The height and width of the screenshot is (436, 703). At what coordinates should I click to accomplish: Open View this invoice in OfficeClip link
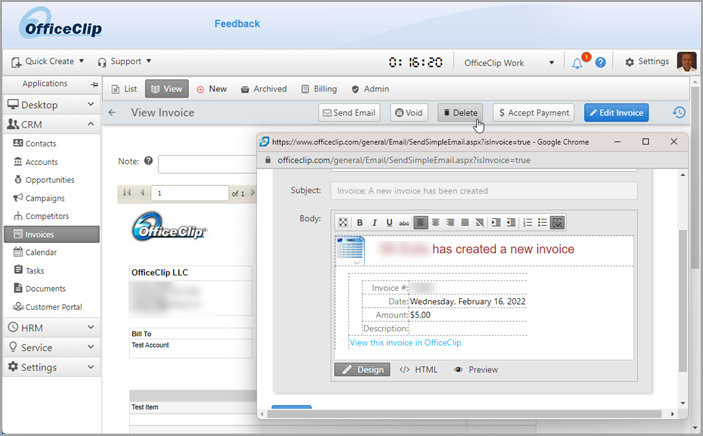[x=405, y=342]
